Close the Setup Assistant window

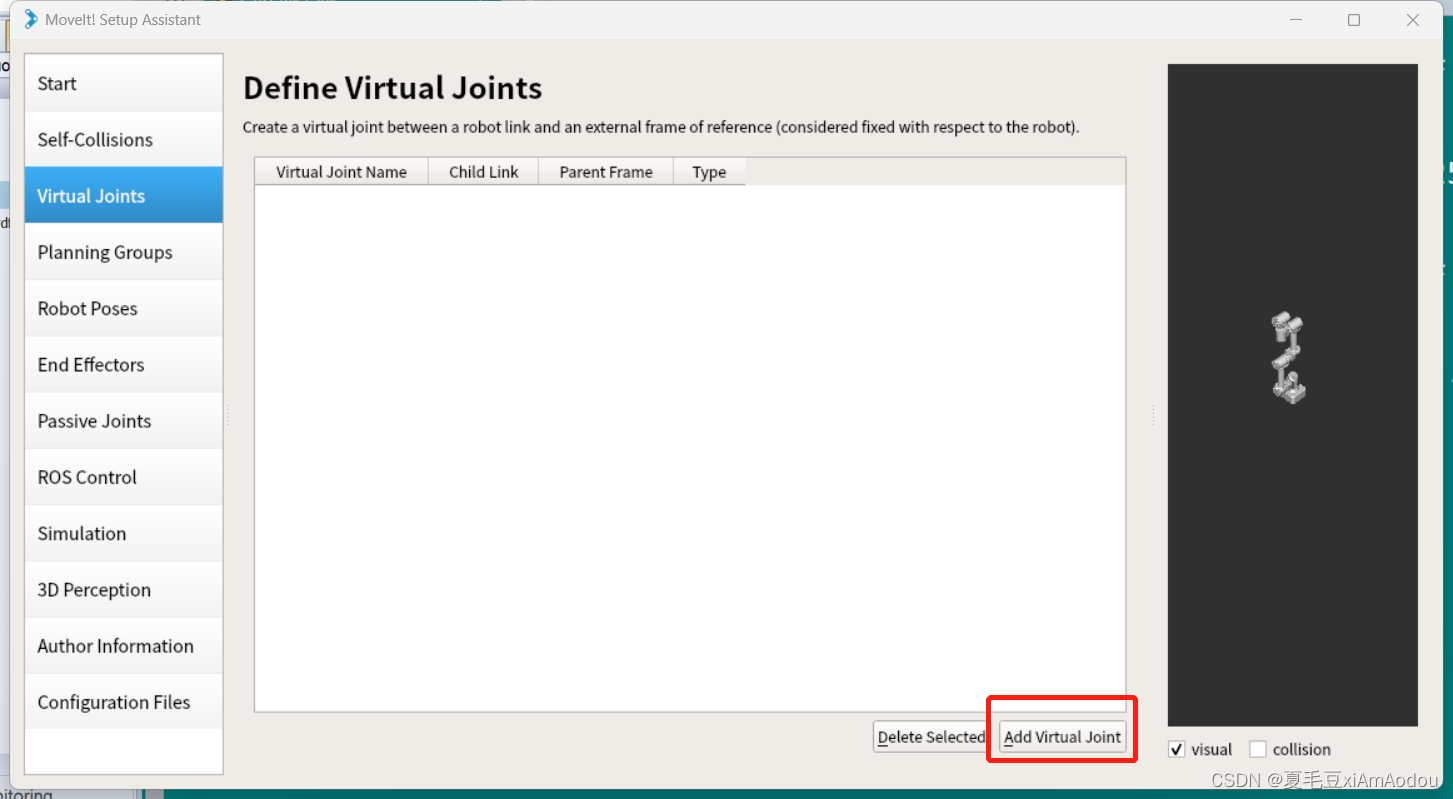coord(1413,20)
